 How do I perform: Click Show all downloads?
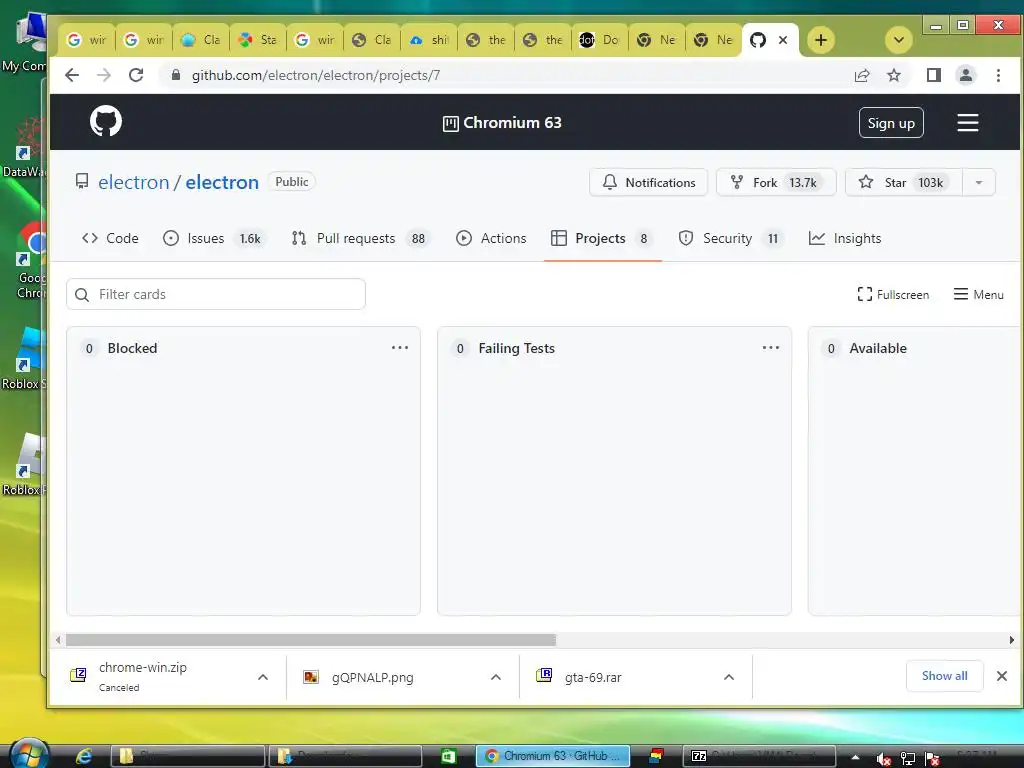pos(944,676)
